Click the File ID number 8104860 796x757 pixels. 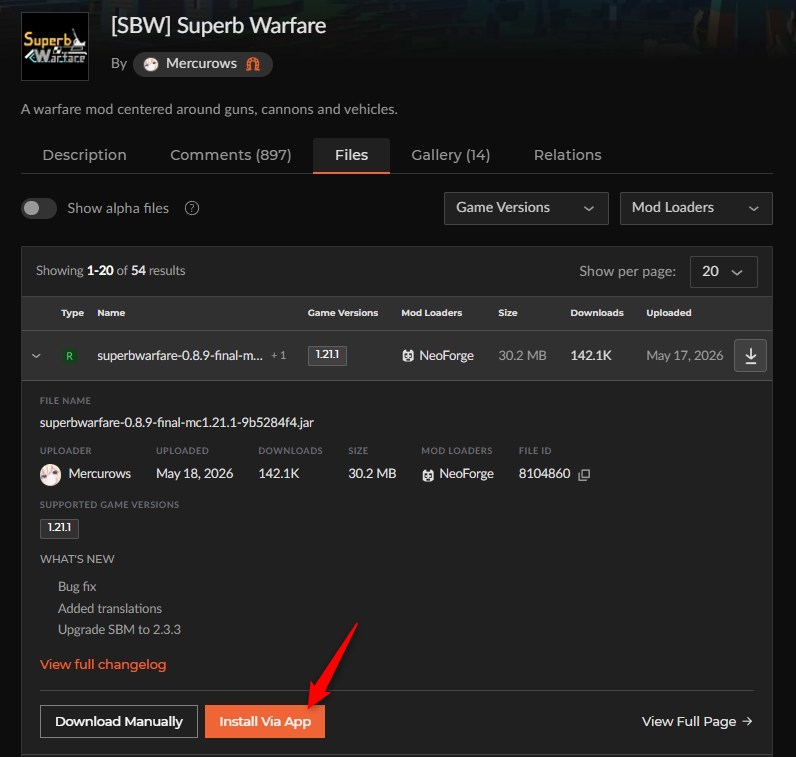pyautogui.click(x=544, y=474)
